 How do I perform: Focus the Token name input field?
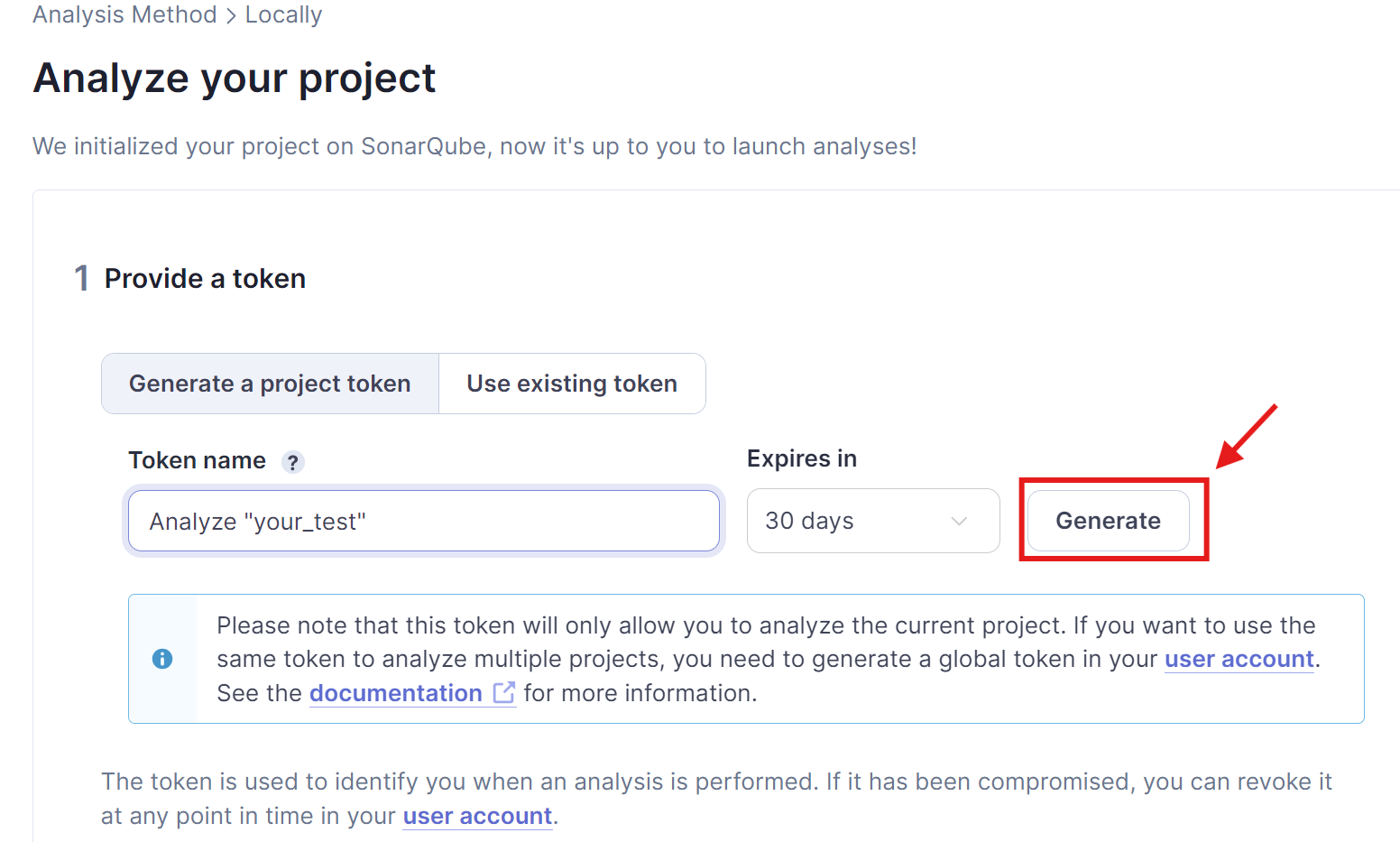(x=423, y=521)
